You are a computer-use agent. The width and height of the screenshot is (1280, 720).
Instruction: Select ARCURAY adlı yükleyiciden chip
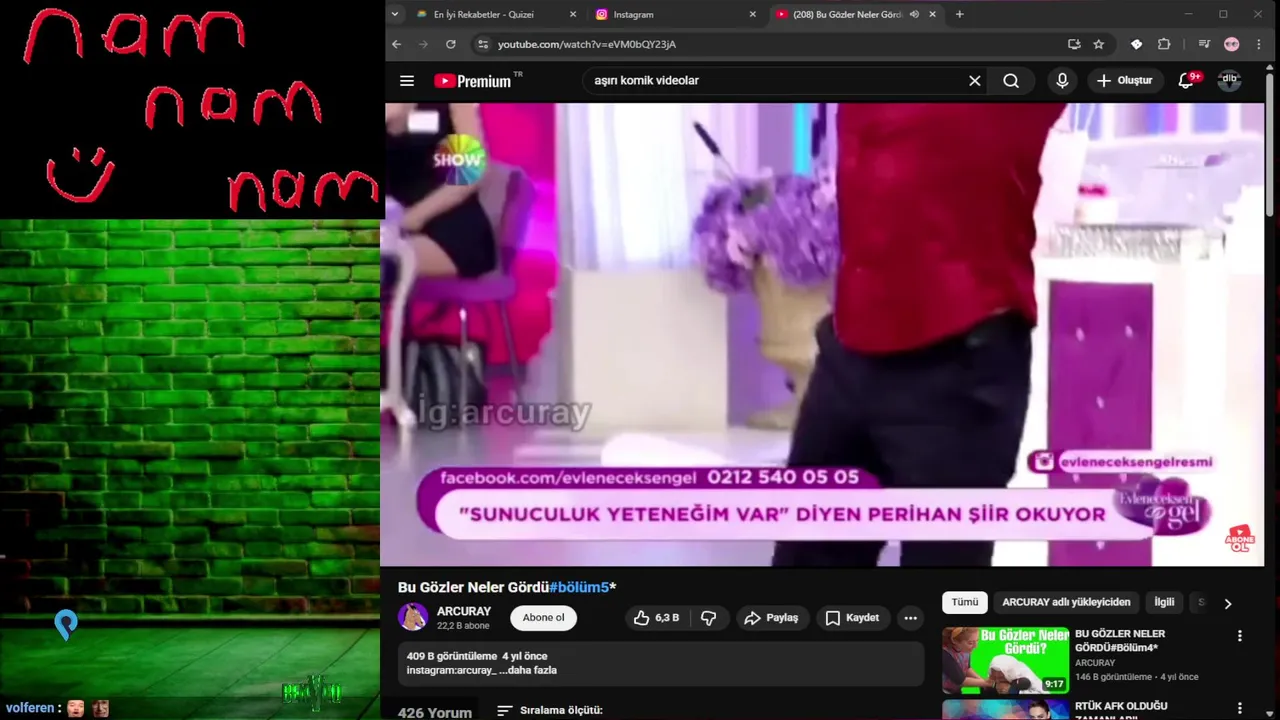1066,602
